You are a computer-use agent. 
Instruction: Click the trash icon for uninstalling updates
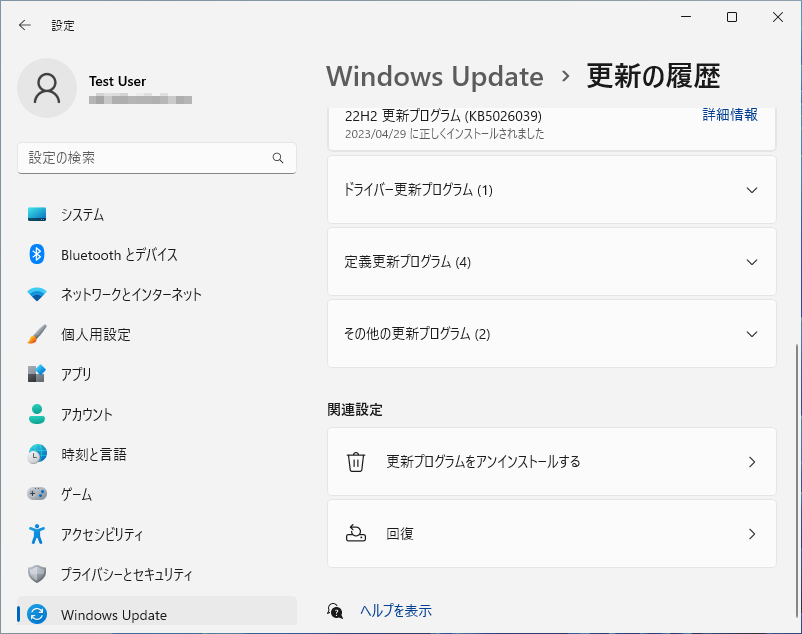coord(356,462)
